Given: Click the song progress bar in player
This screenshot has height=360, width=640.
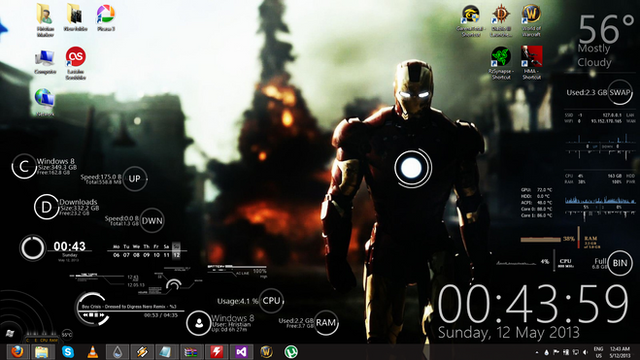Looking at the screenshot, I should pos(130,311).
